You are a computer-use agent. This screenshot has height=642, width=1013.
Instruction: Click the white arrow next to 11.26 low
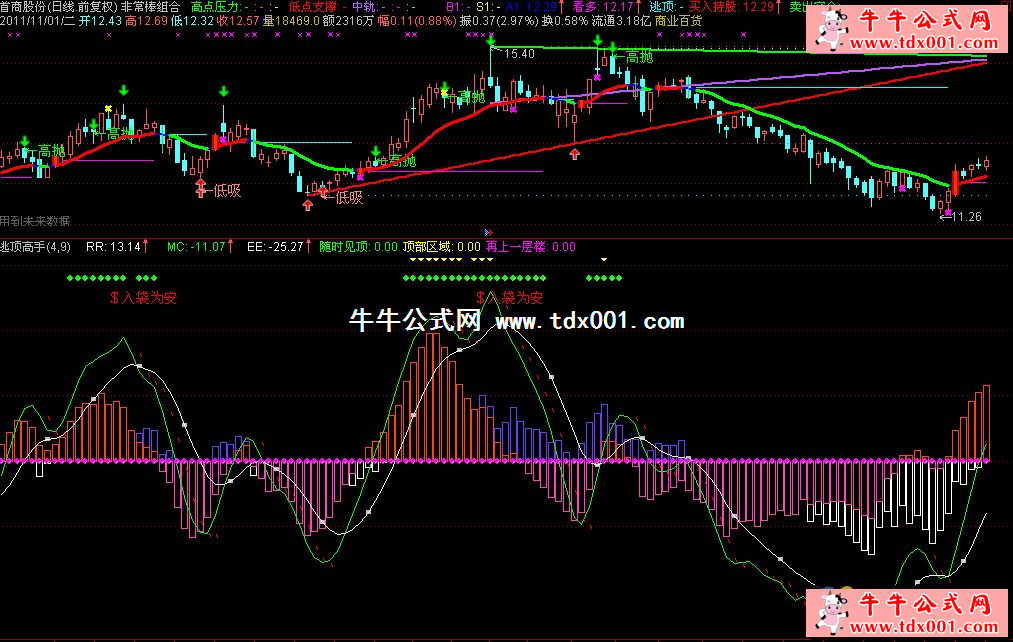click(x=945, y=217)
